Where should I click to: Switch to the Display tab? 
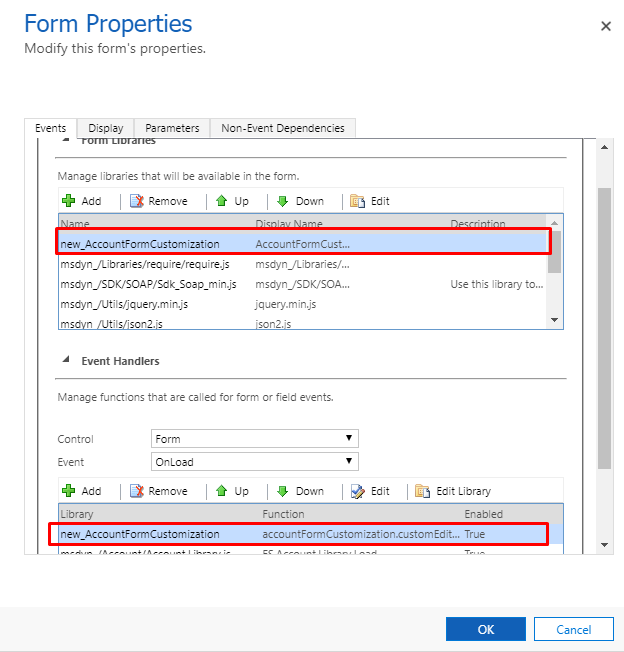pyautogui.click(x=106, y=128)
